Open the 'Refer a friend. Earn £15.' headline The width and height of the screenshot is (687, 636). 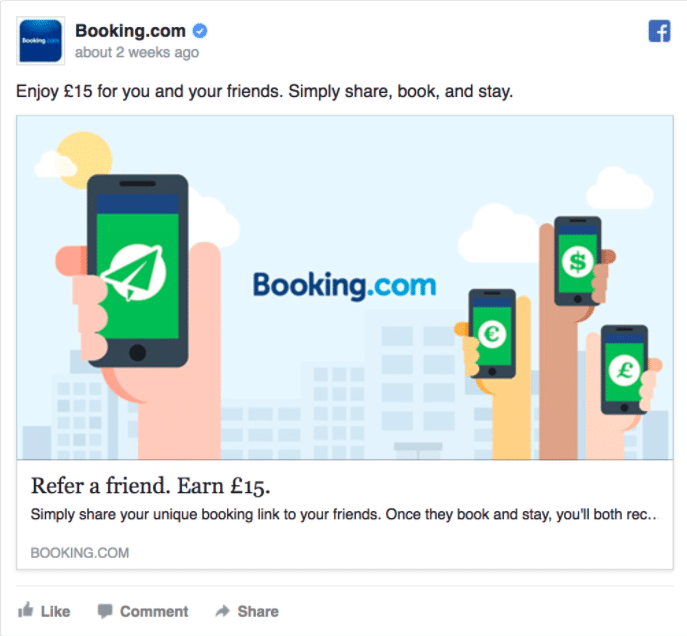150,486
